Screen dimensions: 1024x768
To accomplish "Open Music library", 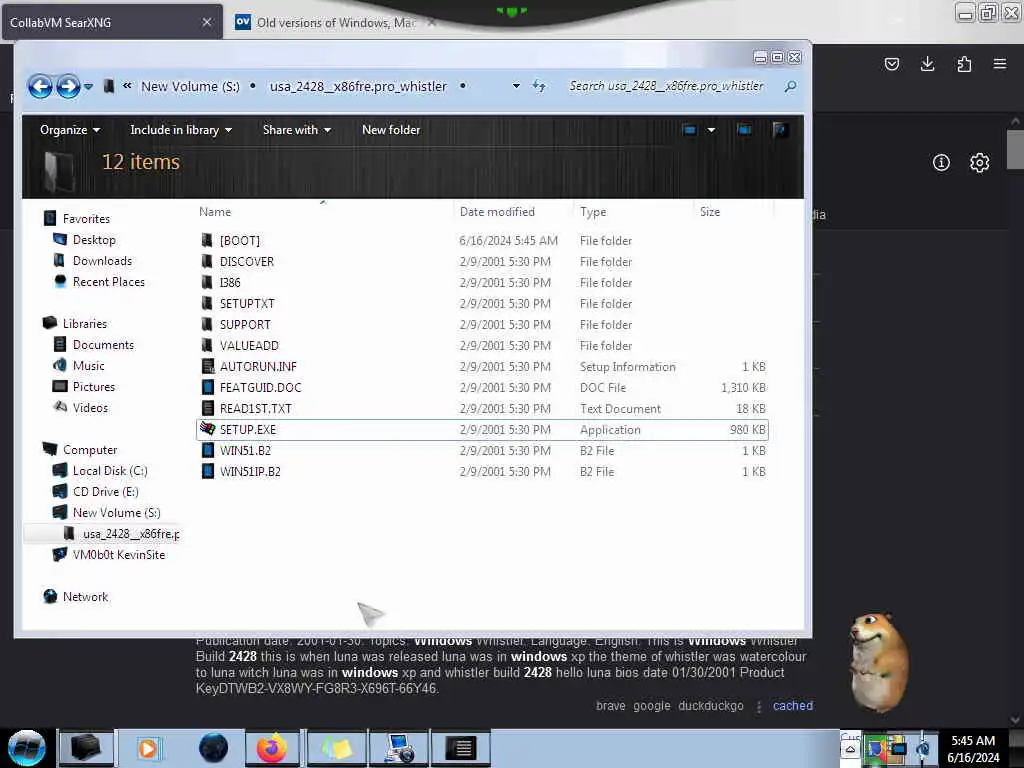I will [x=89, y=366].
